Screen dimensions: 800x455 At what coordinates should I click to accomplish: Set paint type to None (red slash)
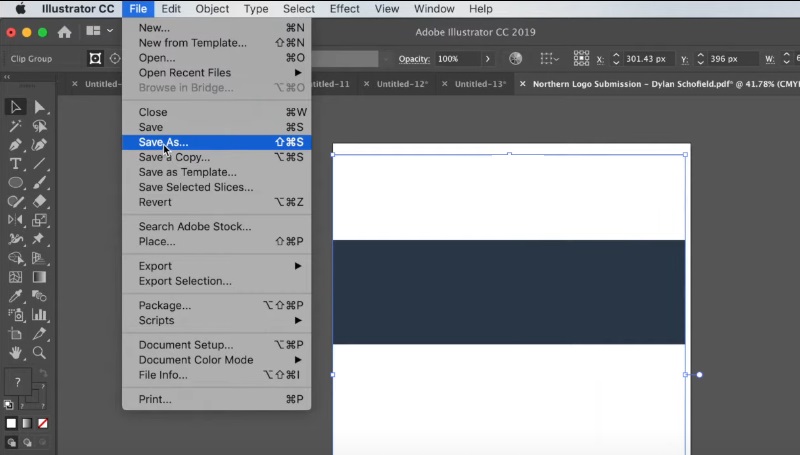click(x=43, y=423)
